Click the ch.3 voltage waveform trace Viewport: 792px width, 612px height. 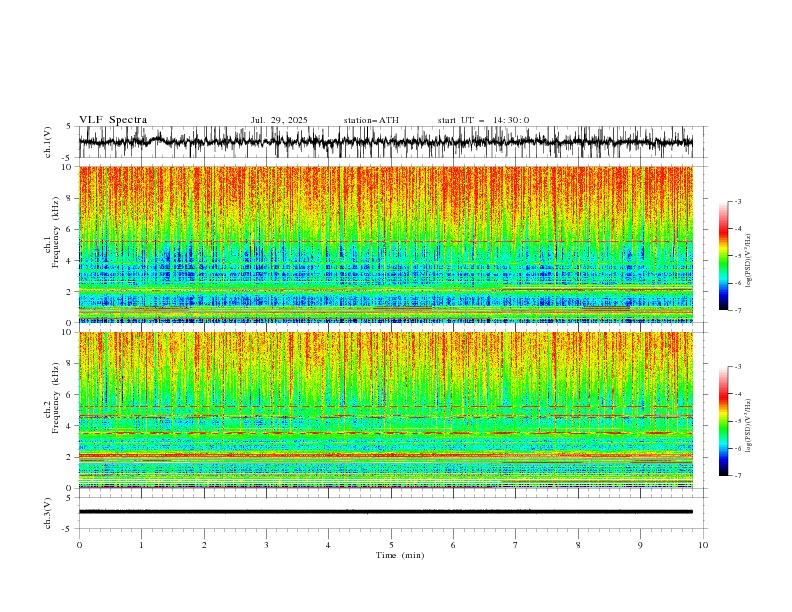[385, 512]
